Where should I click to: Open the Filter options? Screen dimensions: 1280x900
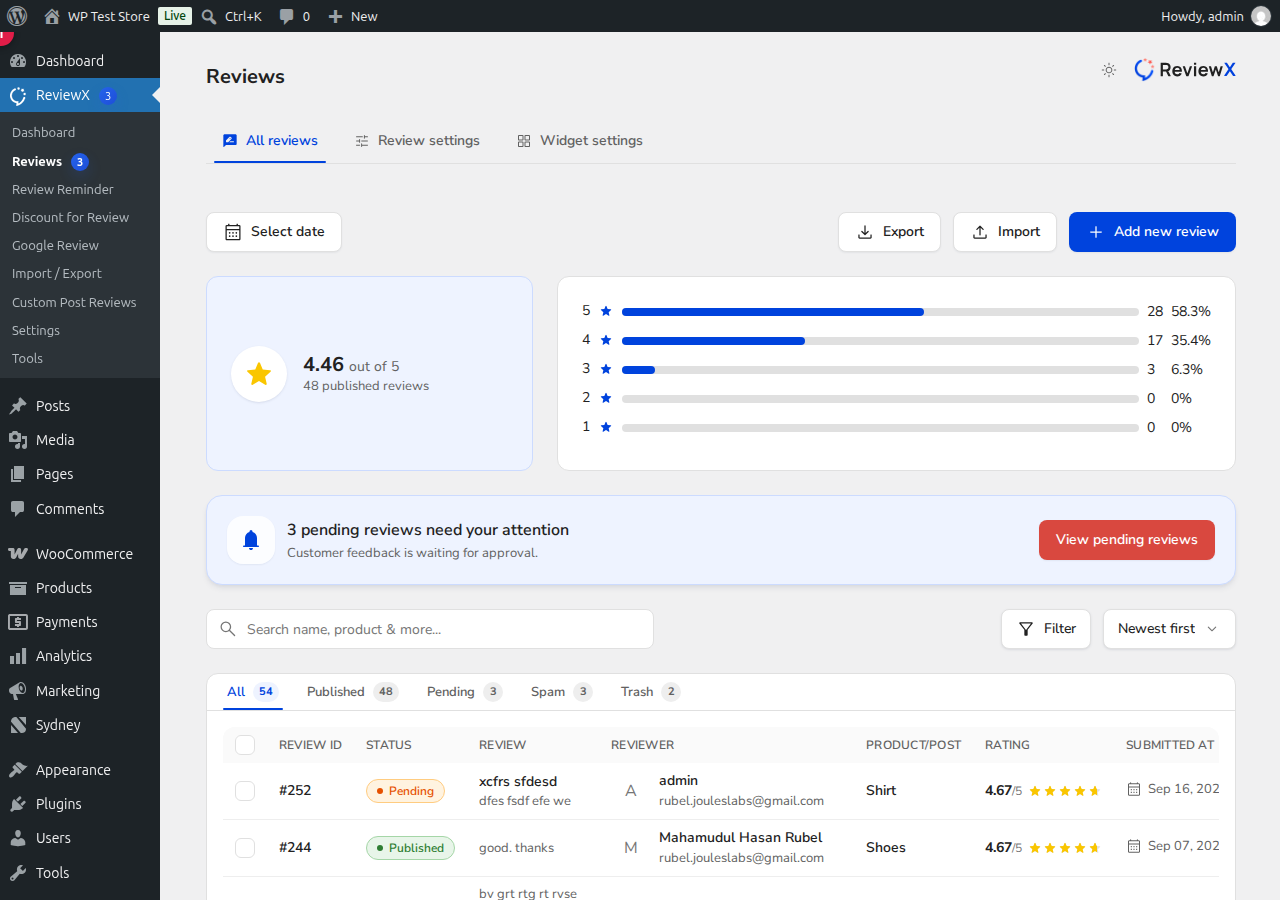pyautogui.click(x=1046, y=629)
